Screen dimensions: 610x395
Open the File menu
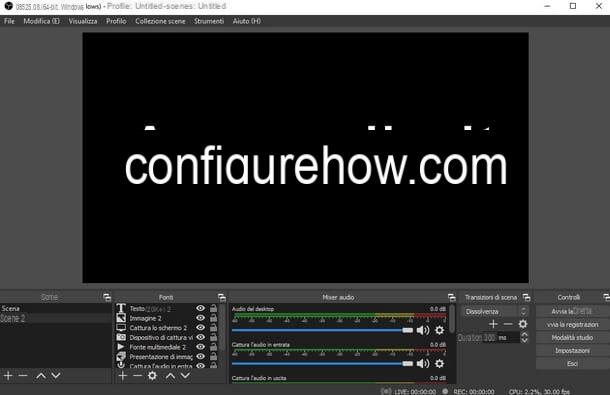(9, 21)
